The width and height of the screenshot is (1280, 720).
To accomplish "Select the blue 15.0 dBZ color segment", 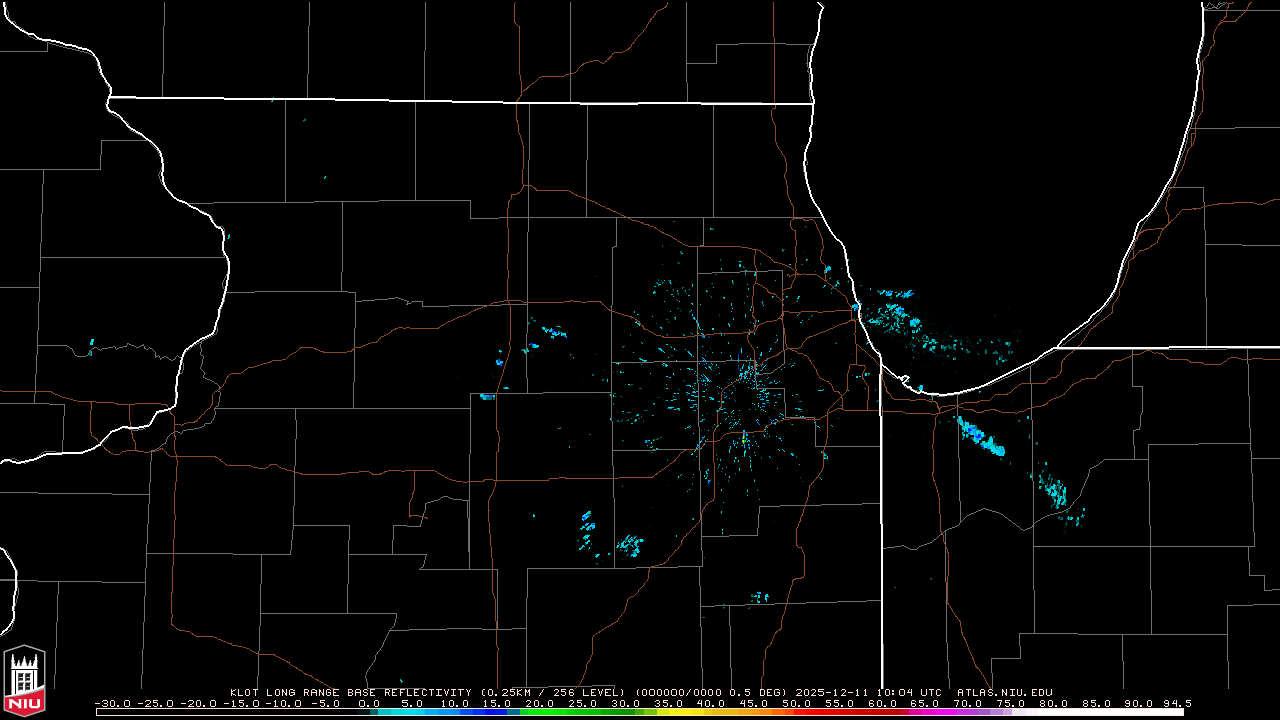I will 498,712.
